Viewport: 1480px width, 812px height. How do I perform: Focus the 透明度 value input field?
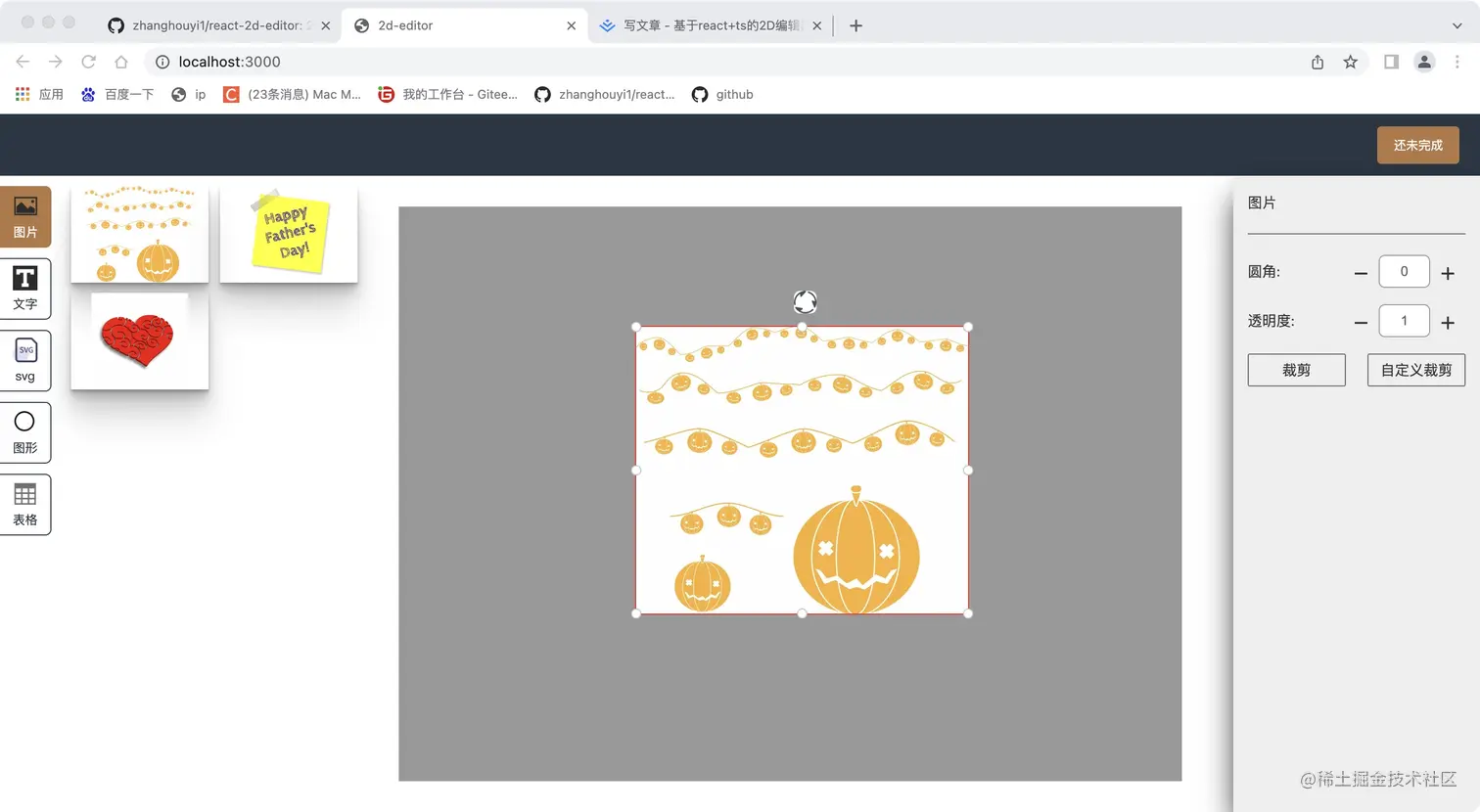point(1404,321)
